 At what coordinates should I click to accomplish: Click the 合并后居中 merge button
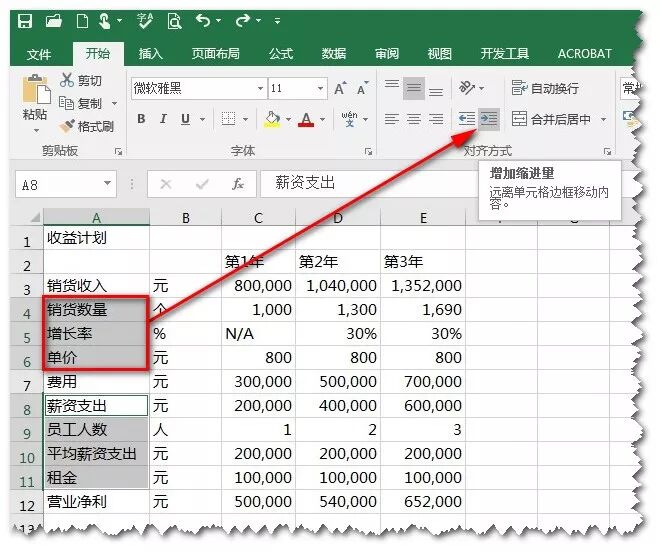point(552,119)
